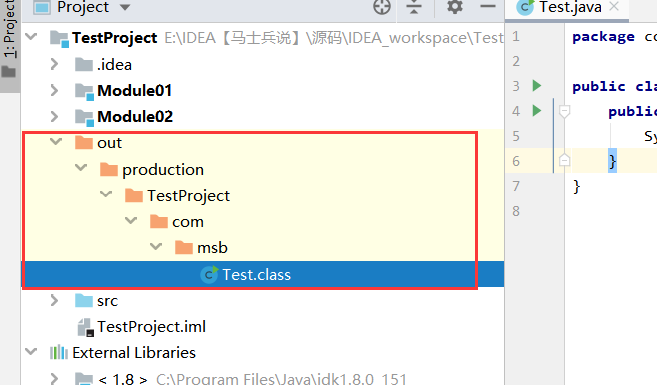
Task: Run class using line 3 green arrow
Action: 537,85
